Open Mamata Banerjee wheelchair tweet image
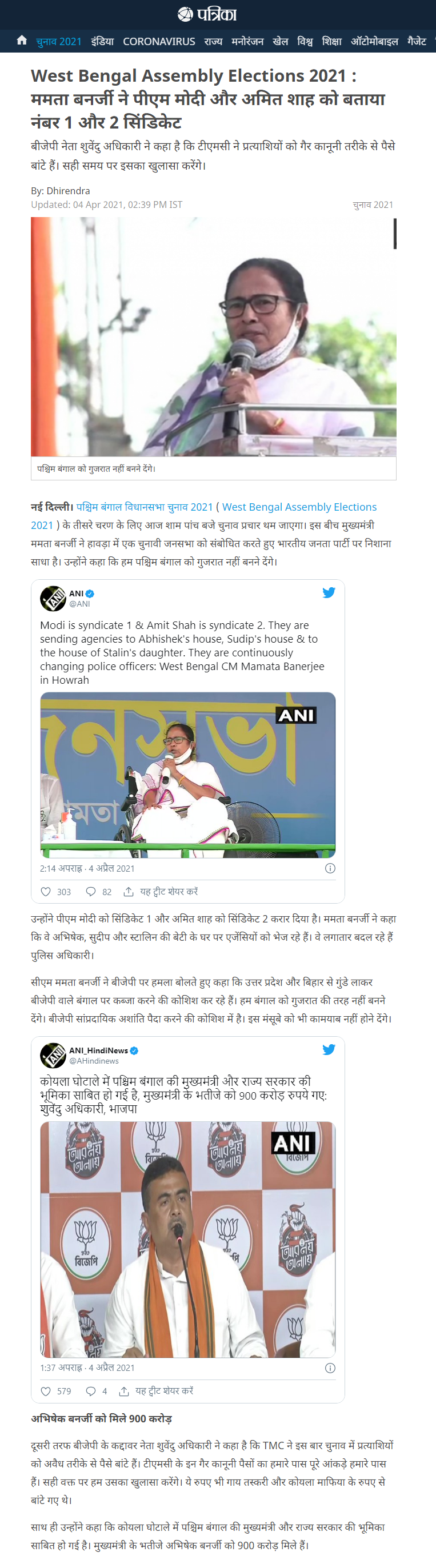 click(x=187, y=775)
